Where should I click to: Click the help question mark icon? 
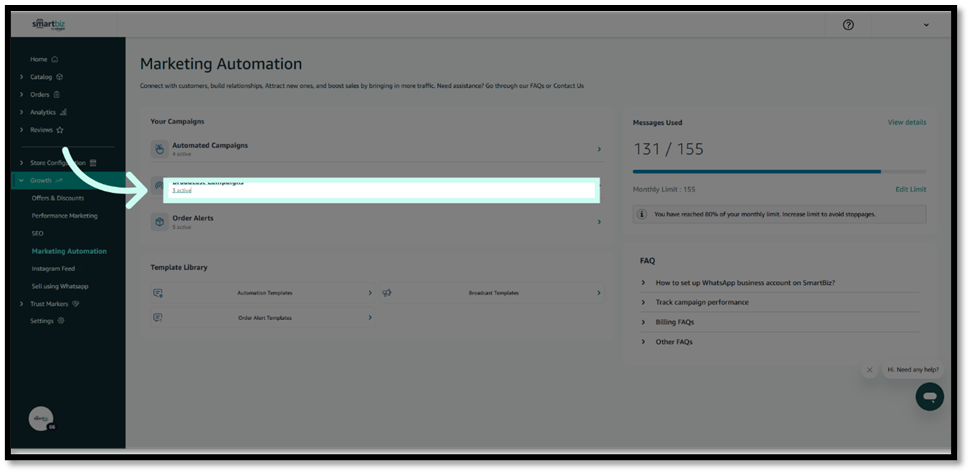(848, 25)
